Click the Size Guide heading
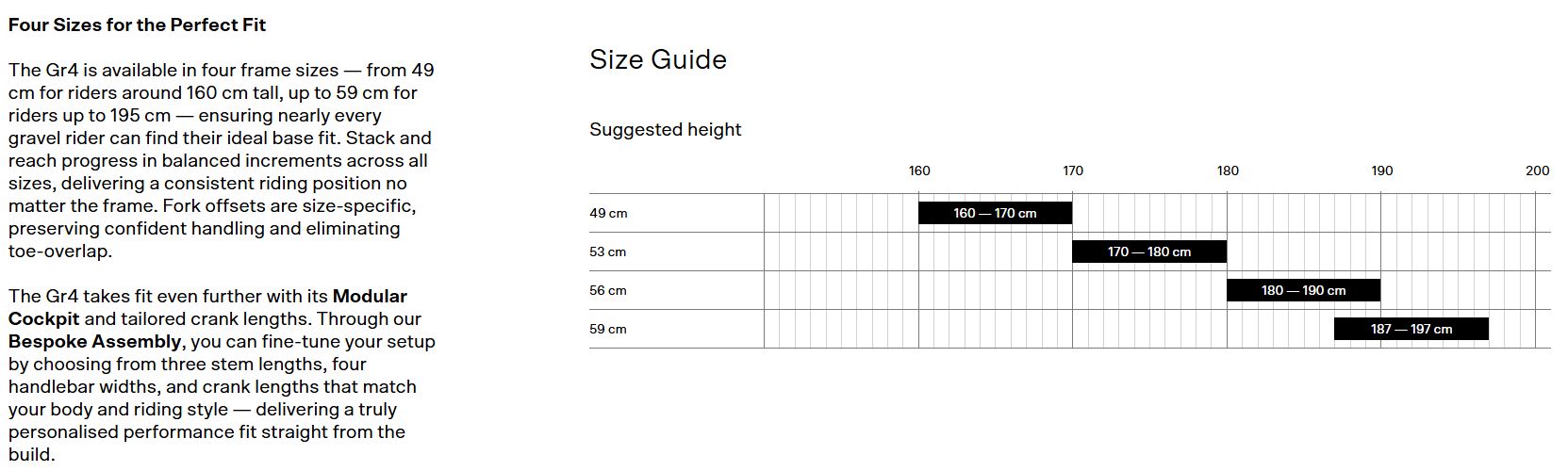1568x471 pixels. point(658,59)
